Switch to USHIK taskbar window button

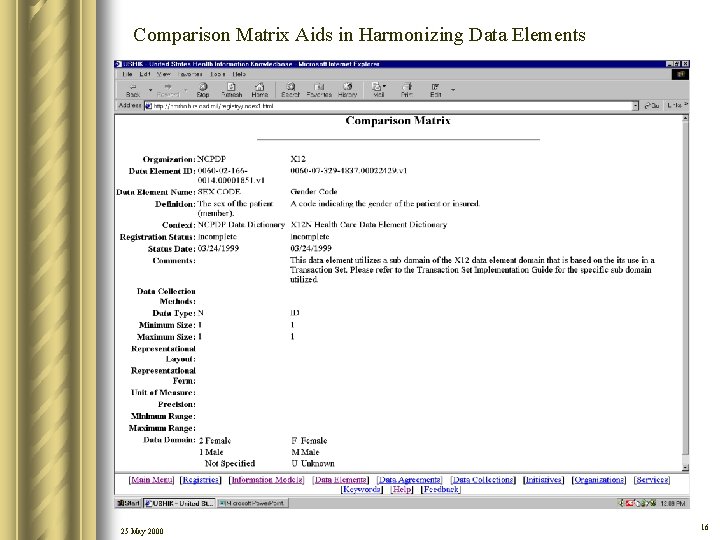[x=179, y=503]
